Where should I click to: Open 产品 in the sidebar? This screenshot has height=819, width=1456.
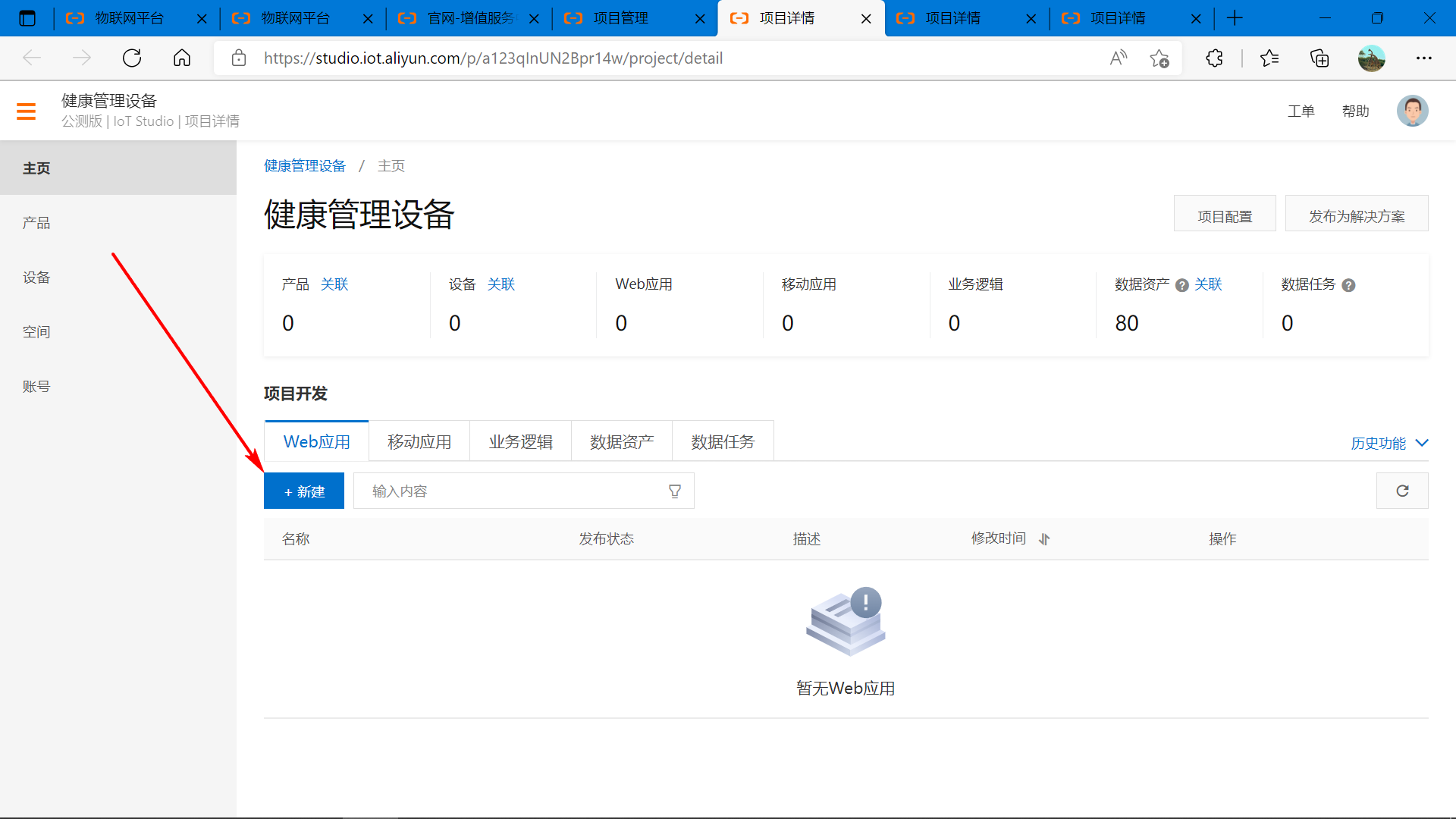click(x=118, y=222)
